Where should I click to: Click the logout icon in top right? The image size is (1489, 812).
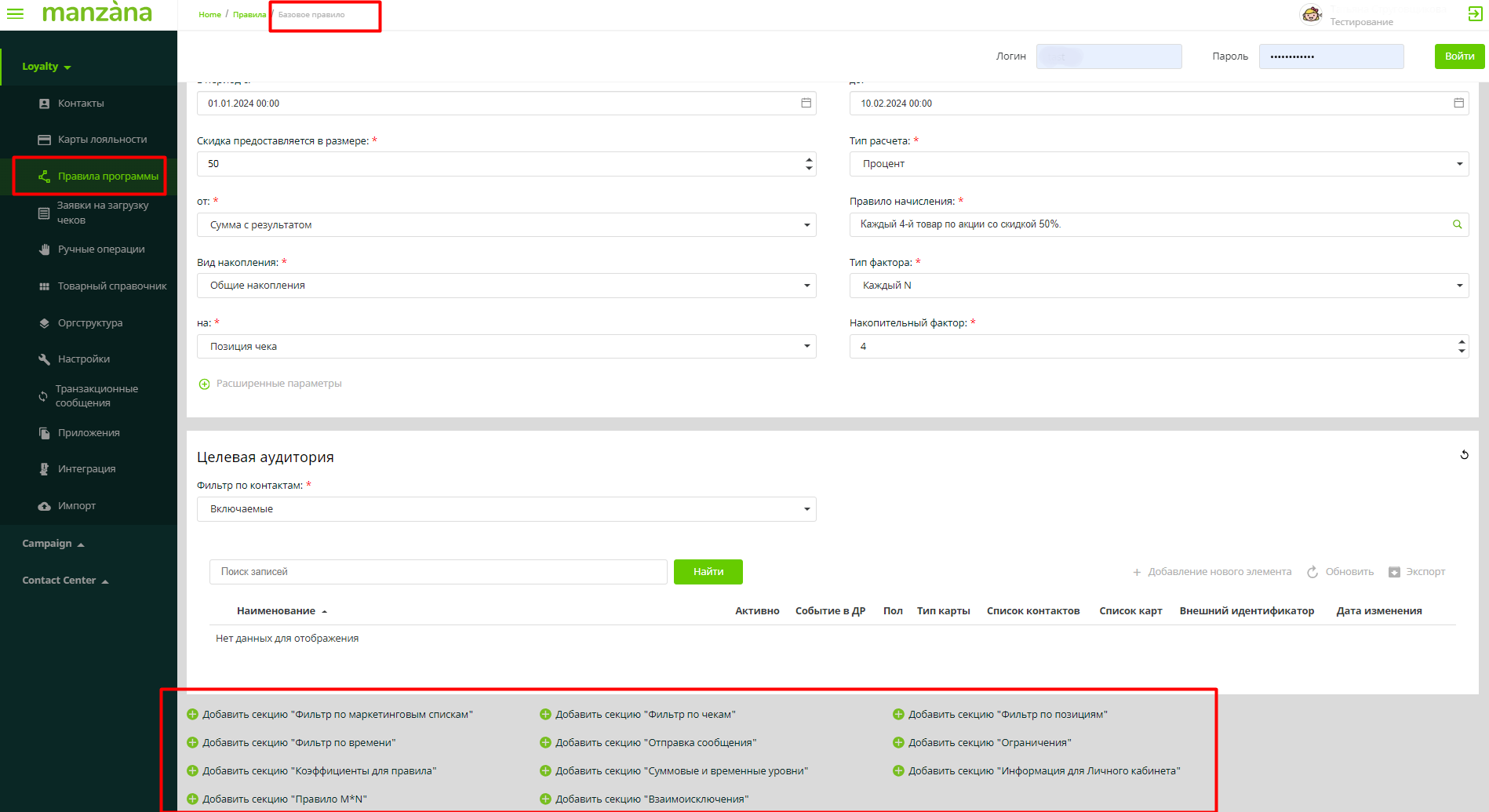(1475, 13)
